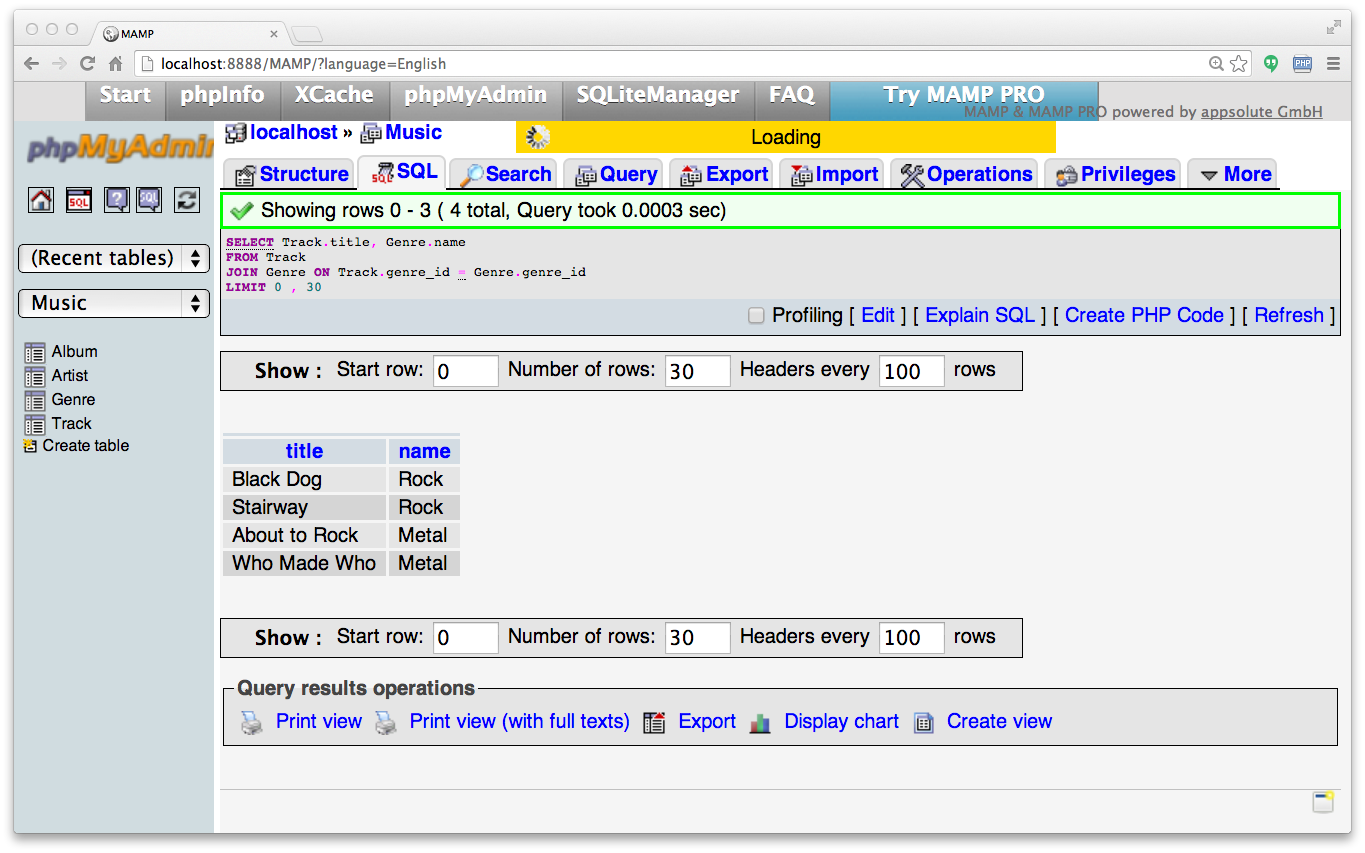Click the Genre table icon
Screen dimensions: 1365x853
click(x=35, y=400)
